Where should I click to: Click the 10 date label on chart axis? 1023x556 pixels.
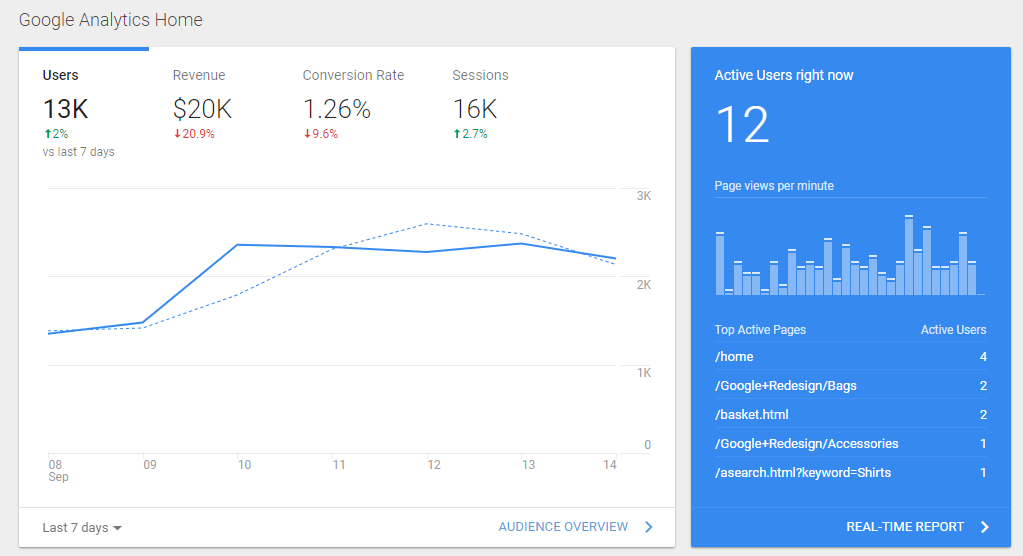tap(244, 465)
